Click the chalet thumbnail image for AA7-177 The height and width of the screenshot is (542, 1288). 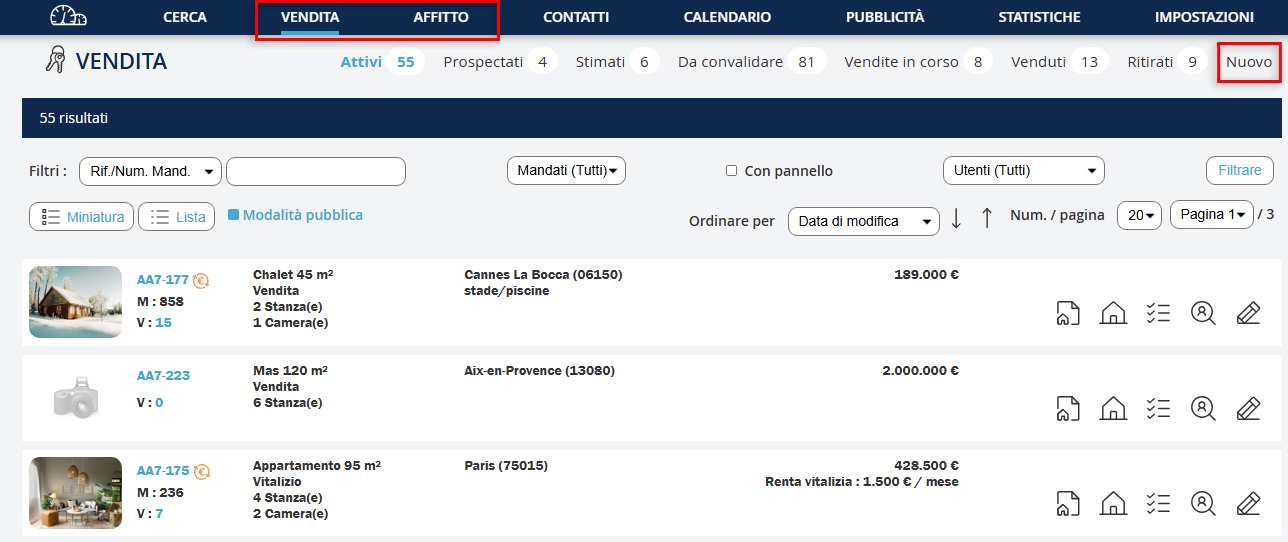coord(76,302)
